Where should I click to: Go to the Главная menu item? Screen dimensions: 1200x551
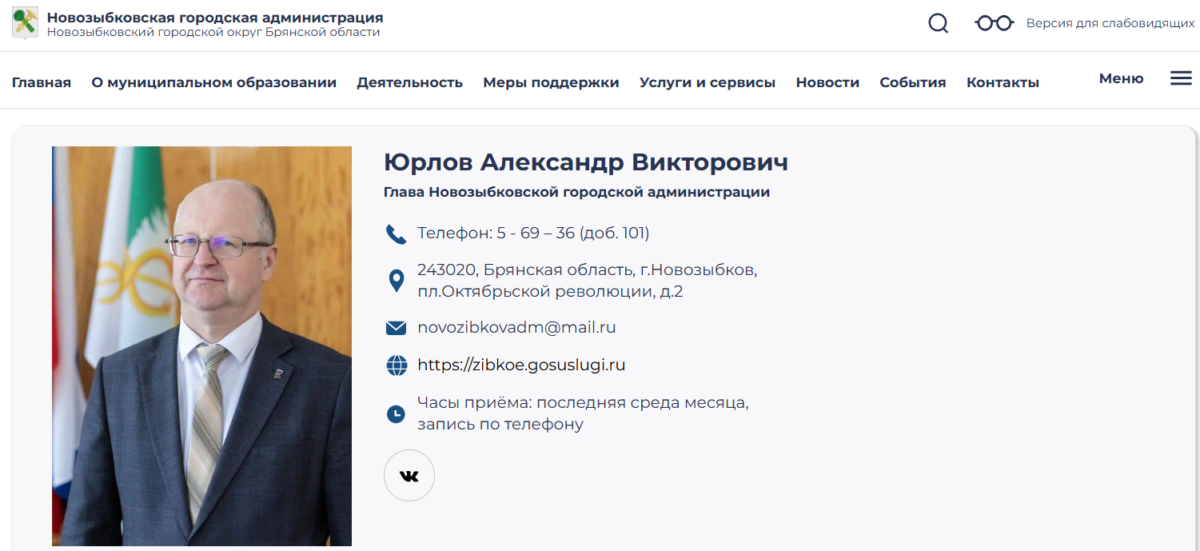click(x=41, y=82)
